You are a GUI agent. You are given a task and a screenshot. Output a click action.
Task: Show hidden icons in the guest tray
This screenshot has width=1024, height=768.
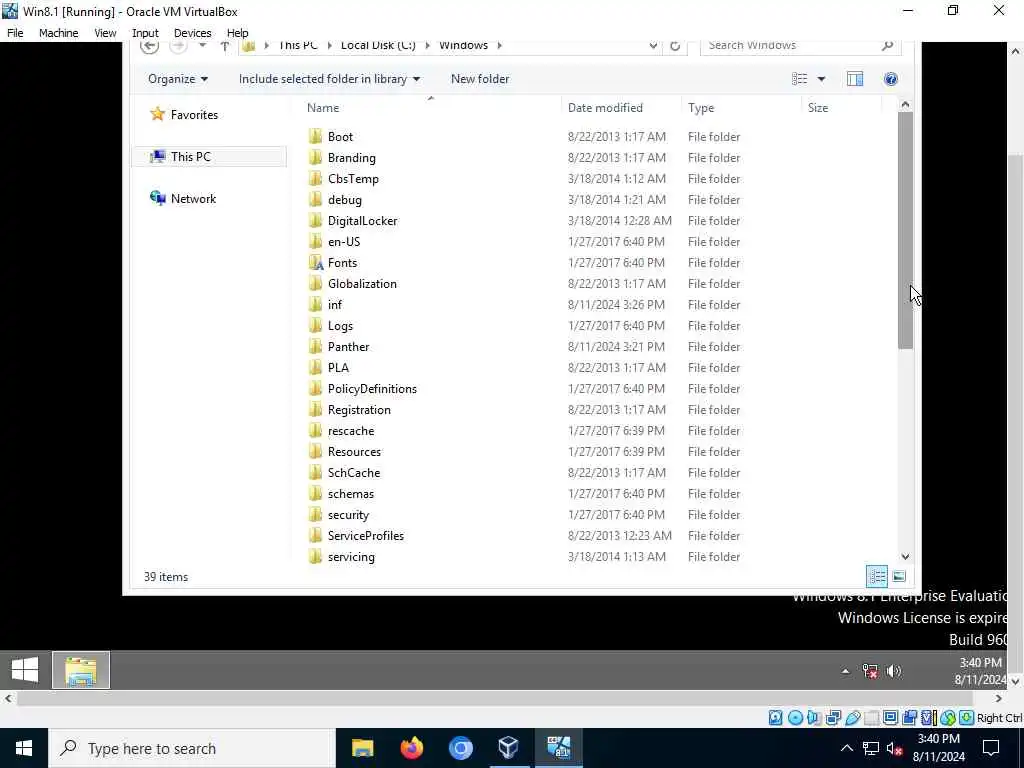[x=845, y=671]
